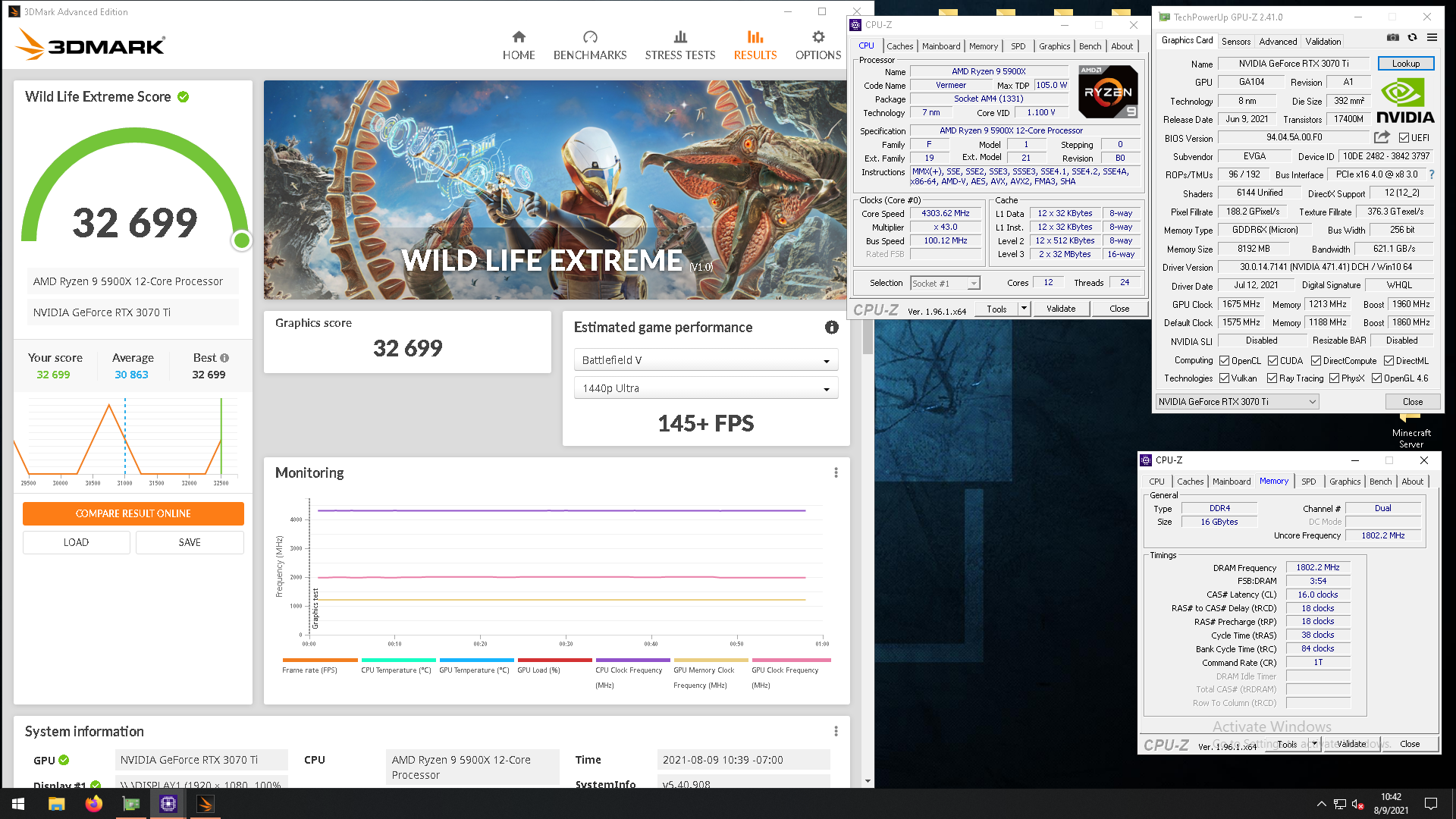Click the 3DMark vertical scrollbar thumb
This screenshot has width=1456, height=819.
(x=868, y=337)
